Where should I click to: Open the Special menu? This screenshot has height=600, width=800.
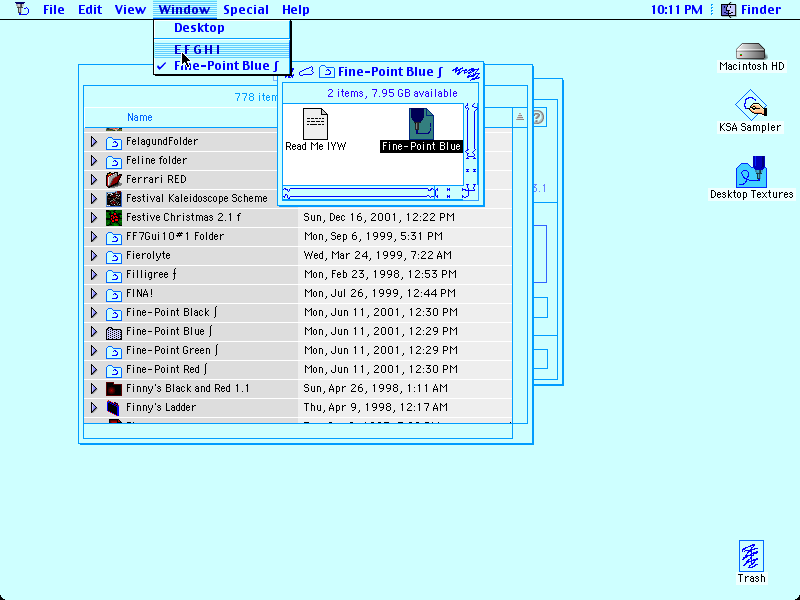click(x=246, y=10)
